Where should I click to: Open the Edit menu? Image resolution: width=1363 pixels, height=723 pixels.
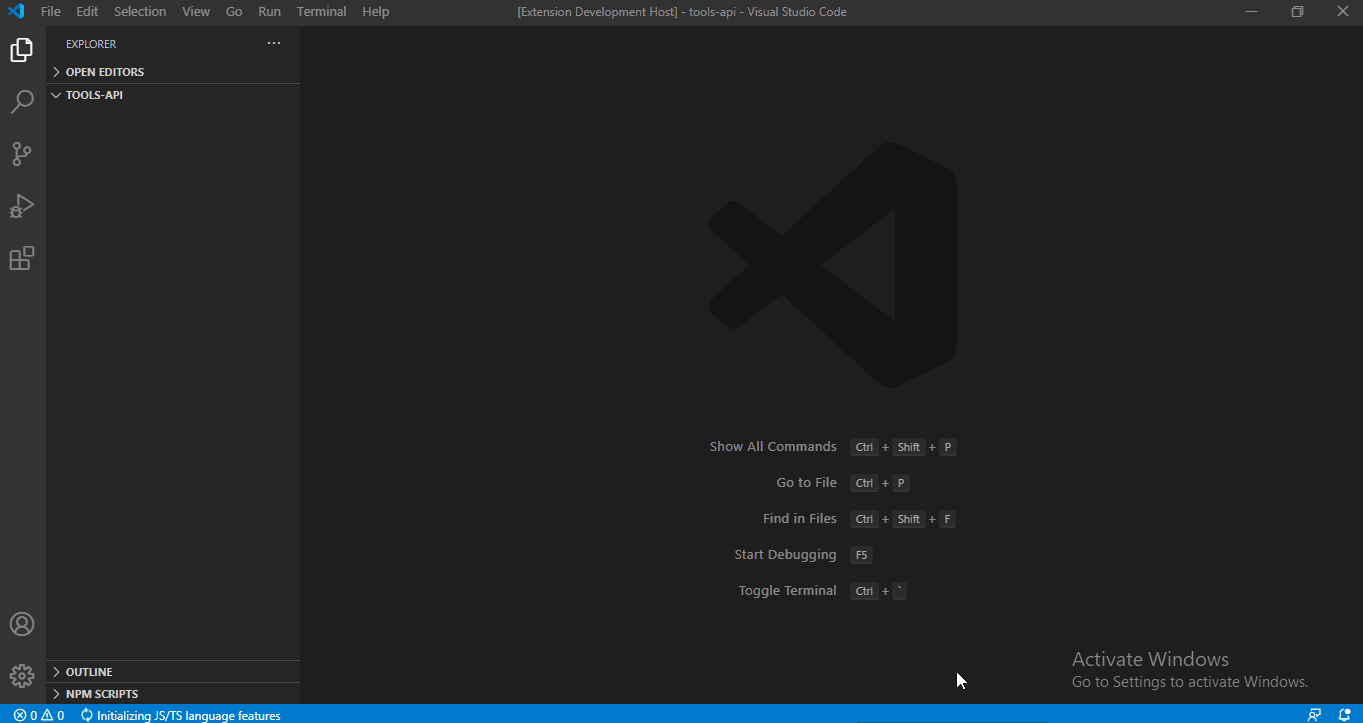(87, 12)
